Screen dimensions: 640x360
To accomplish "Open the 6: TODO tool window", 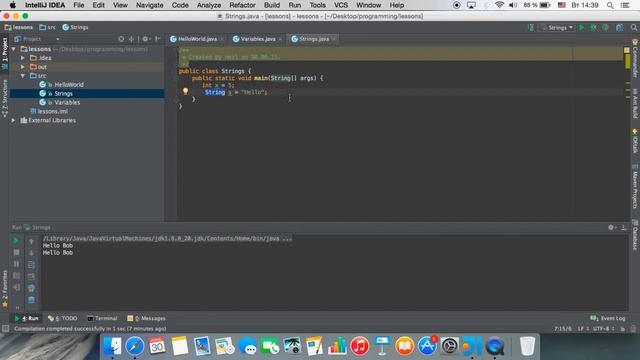I will [62, 318].
